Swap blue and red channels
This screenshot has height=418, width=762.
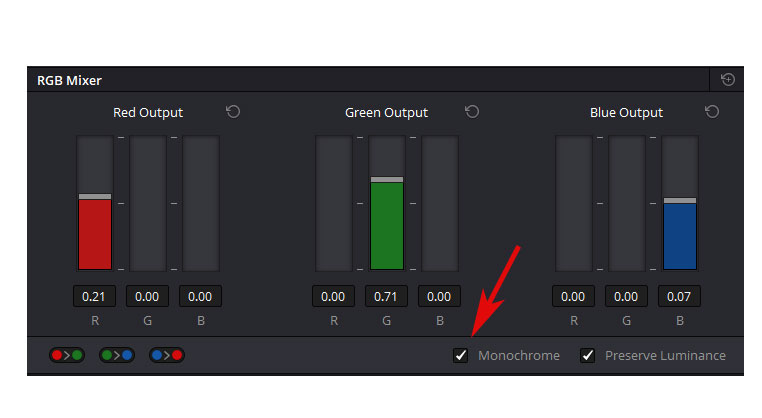click(x=167, y=355)
